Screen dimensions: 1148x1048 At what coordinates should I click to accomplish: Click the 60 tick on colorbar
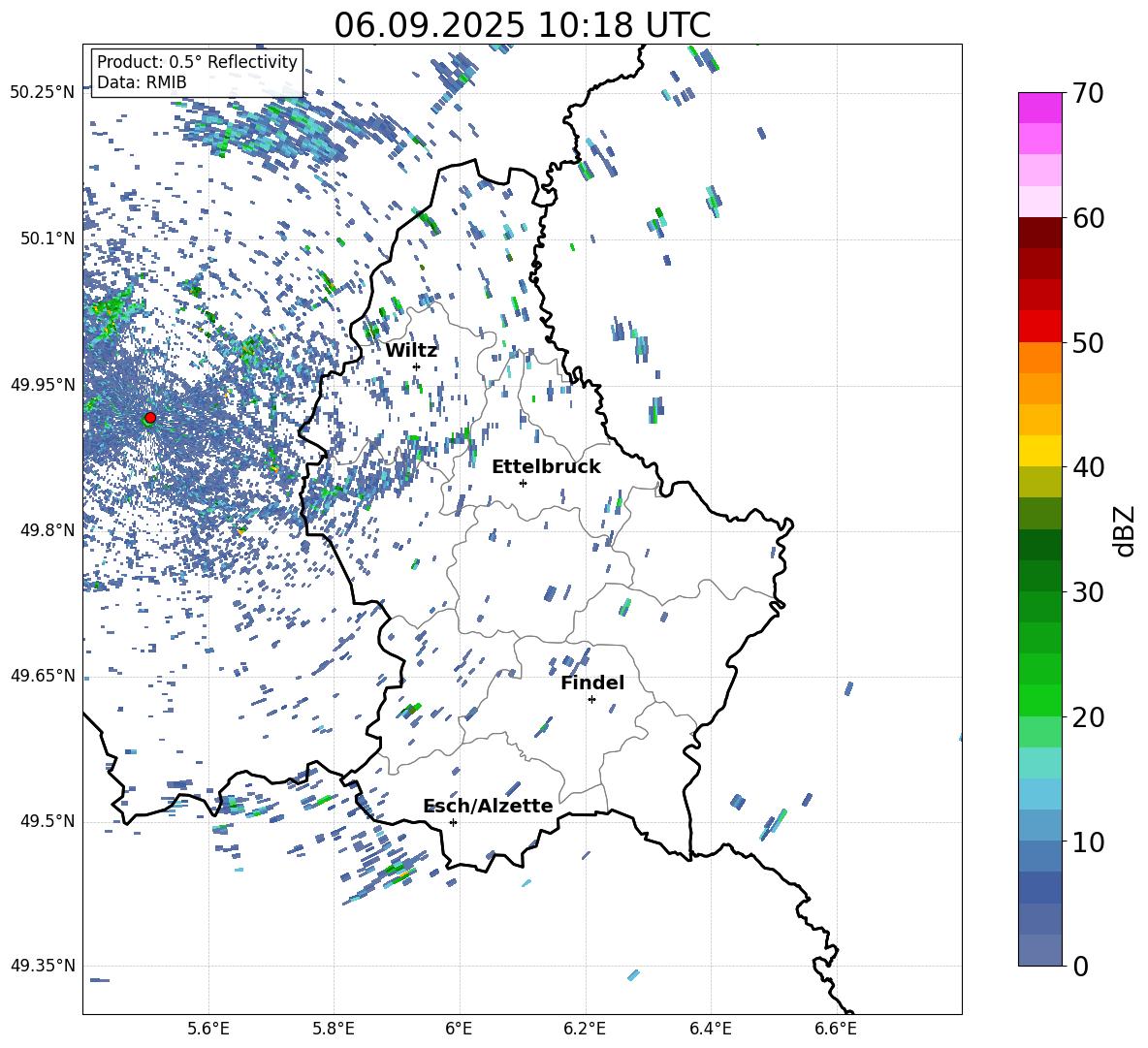coord(1088,218)
